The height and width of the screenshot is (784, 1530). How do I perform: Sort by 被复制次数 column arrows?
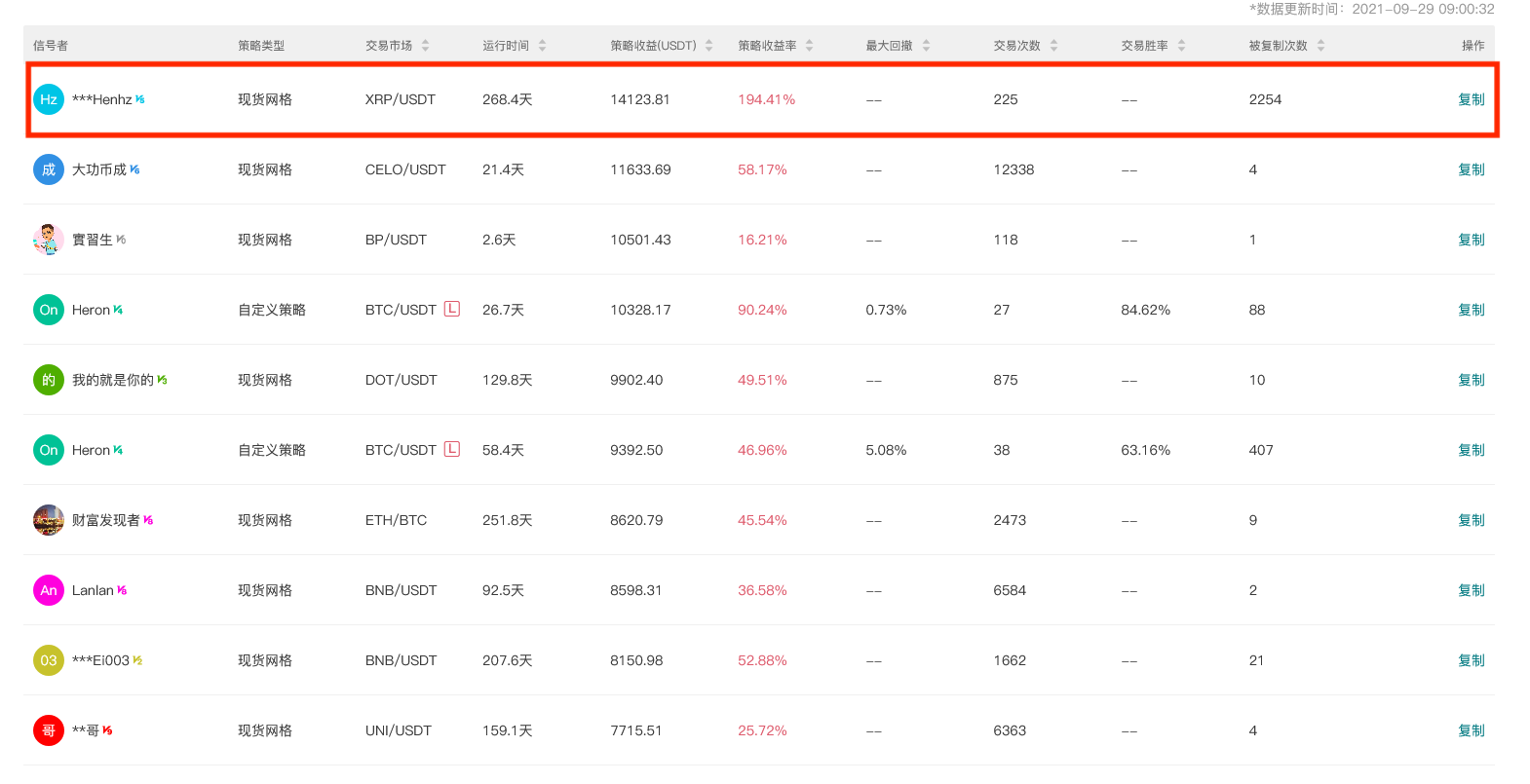pos(1321,46)
